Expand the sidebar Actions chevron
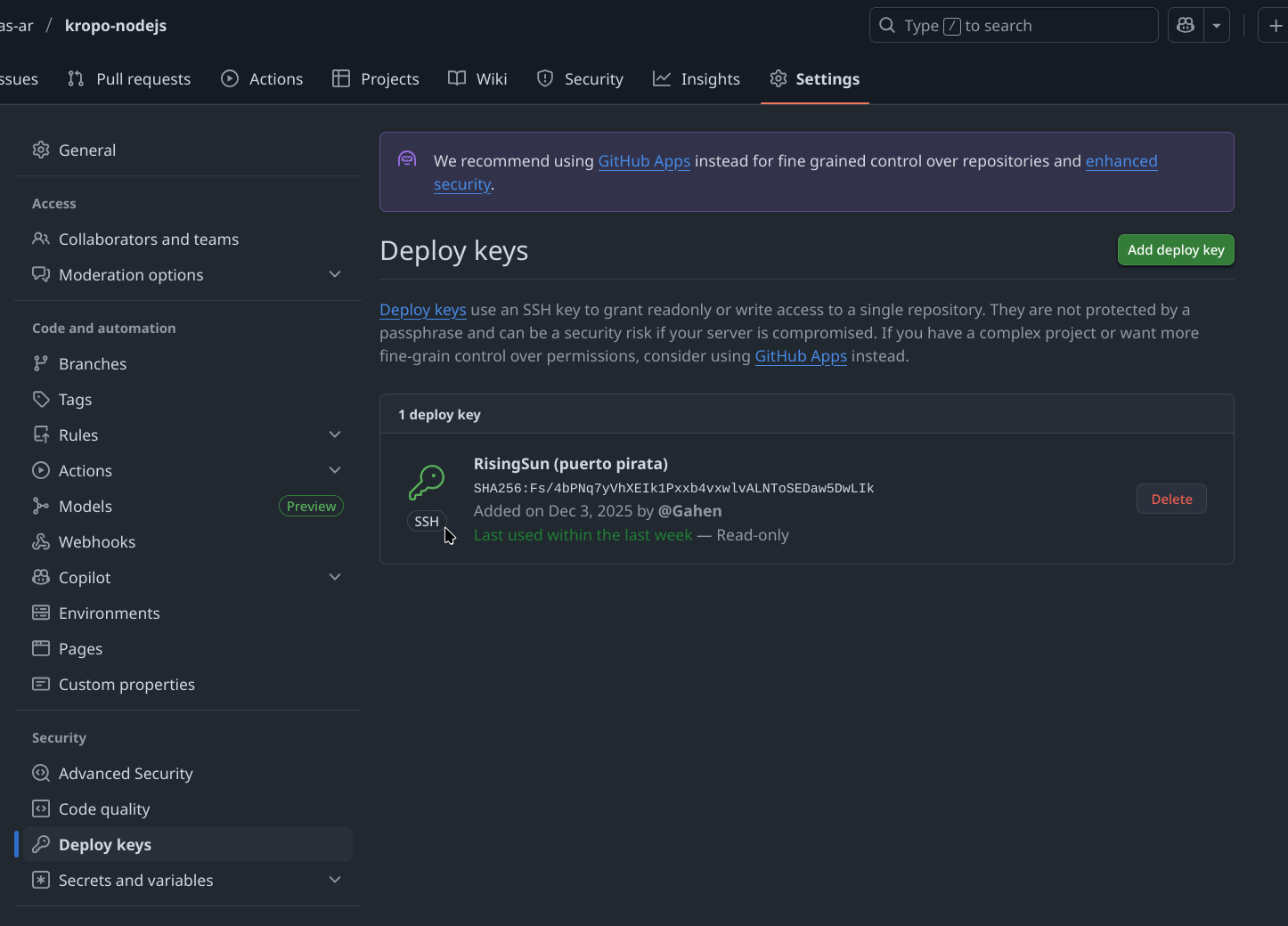The image size is (1288, 926). [x=335, y=470]
